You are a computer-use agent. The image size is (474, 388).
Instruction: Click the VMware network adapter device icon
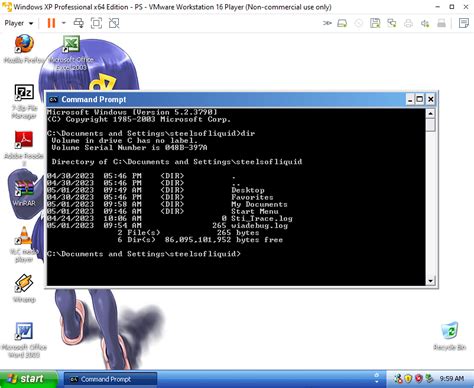(x=392, y=23)
